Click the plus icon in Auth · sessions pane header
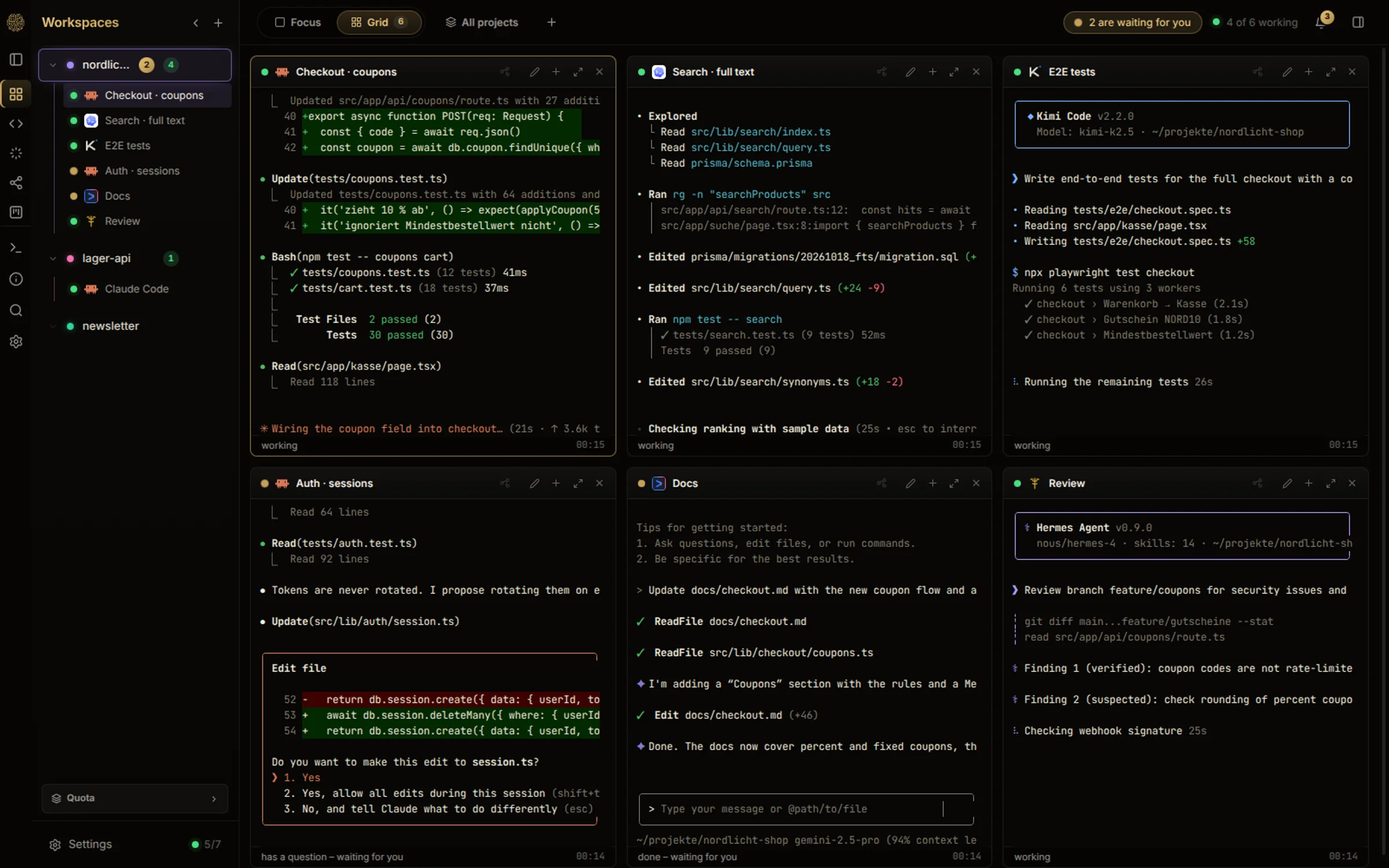 (556, 483)
